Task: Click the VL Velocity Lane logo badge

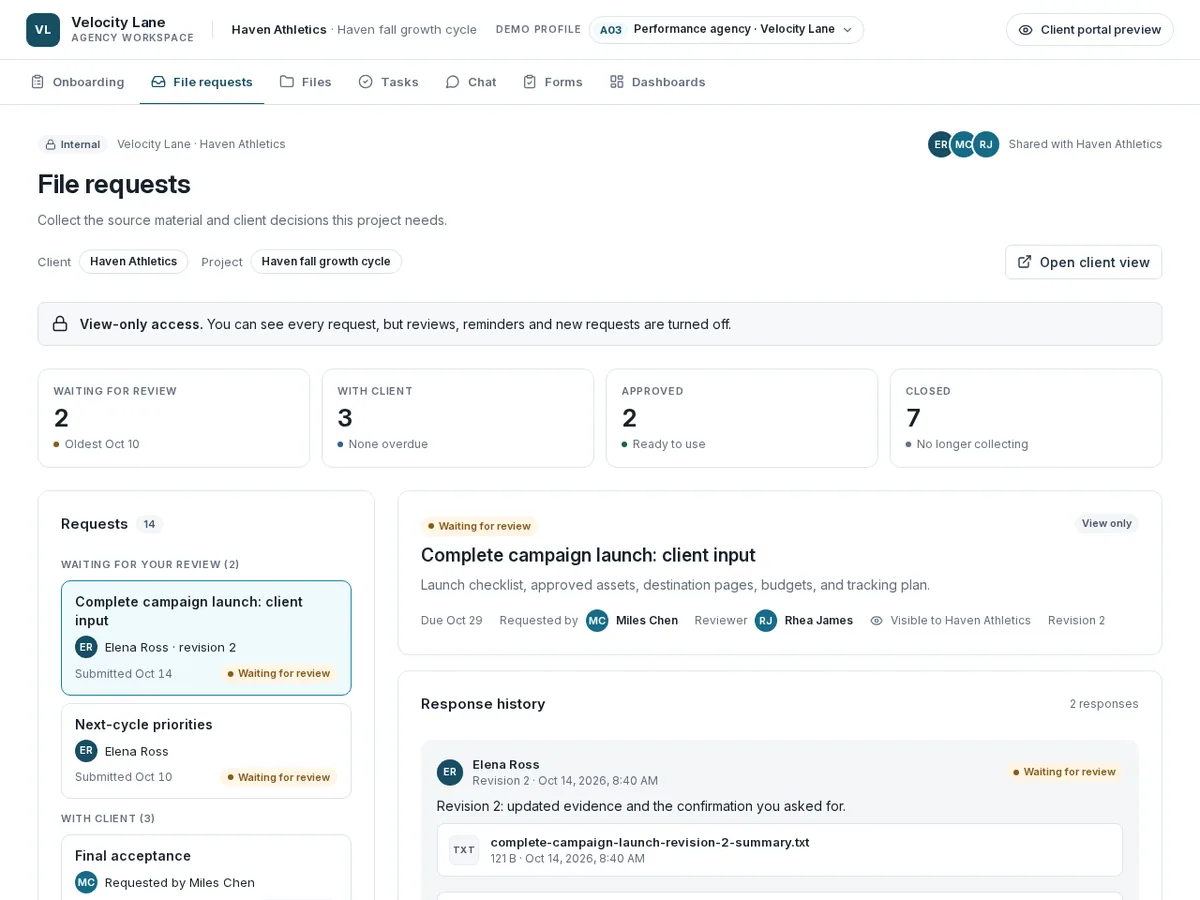Action: [43, 30]
